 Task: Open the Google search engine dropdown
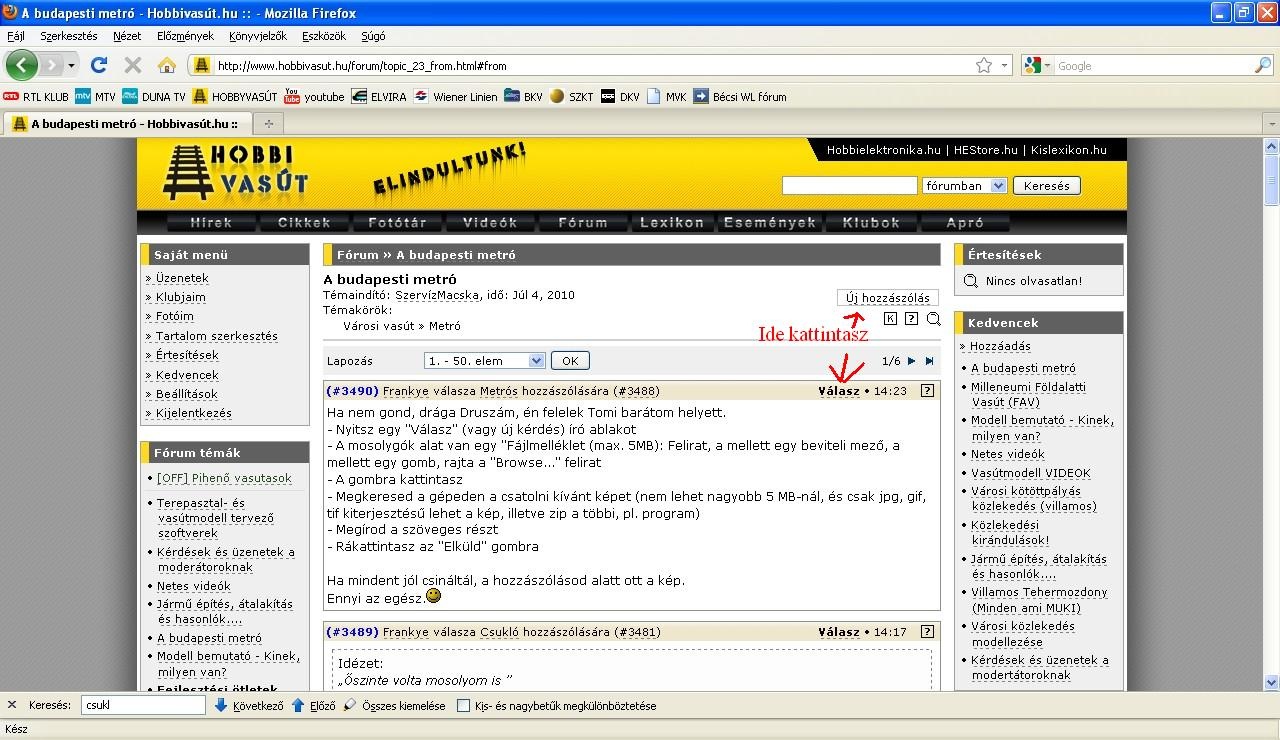coord(1038,65)
